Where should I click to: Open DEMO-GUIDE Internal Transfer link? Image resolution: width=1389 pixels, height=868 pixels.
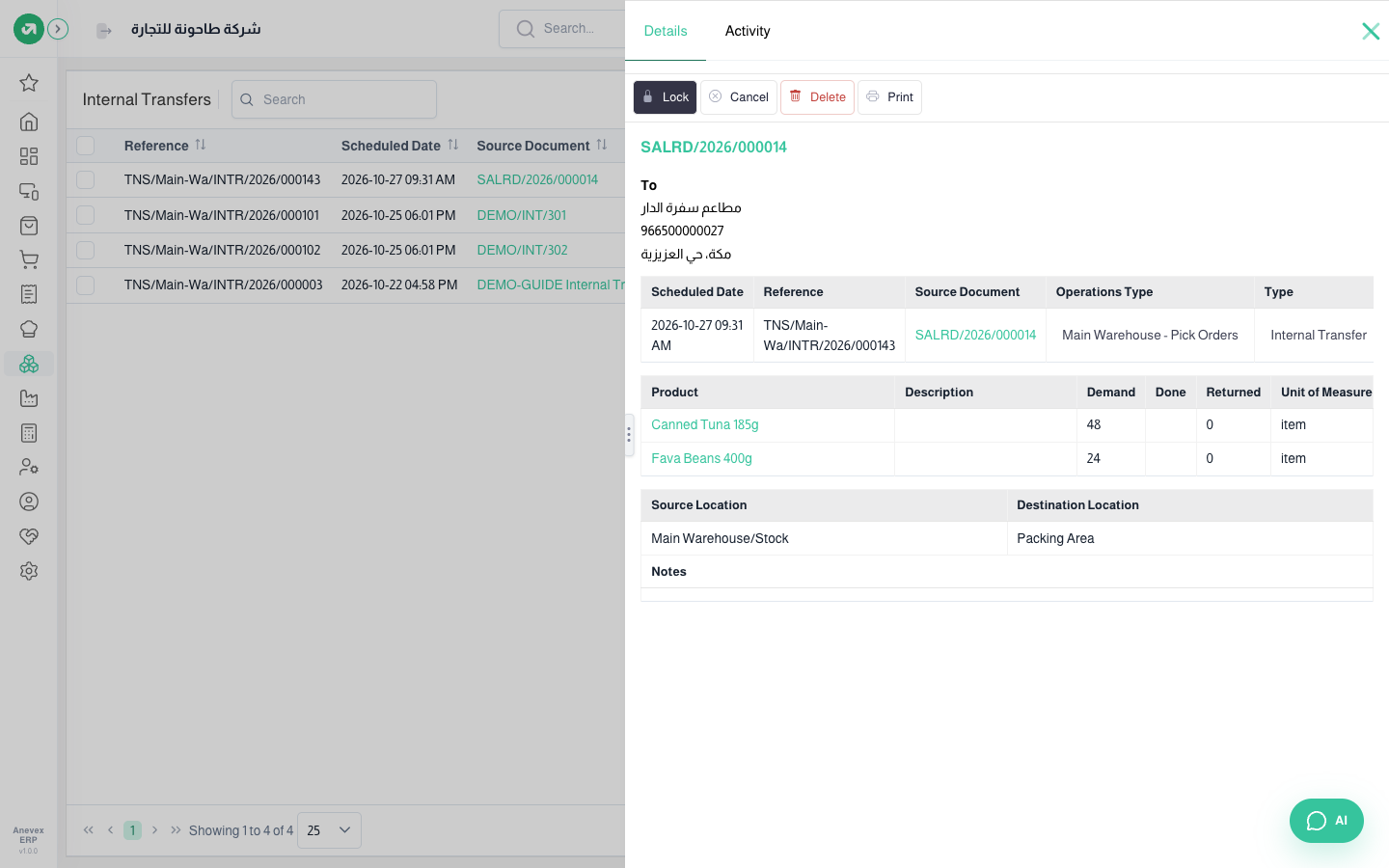coord(551,285)
